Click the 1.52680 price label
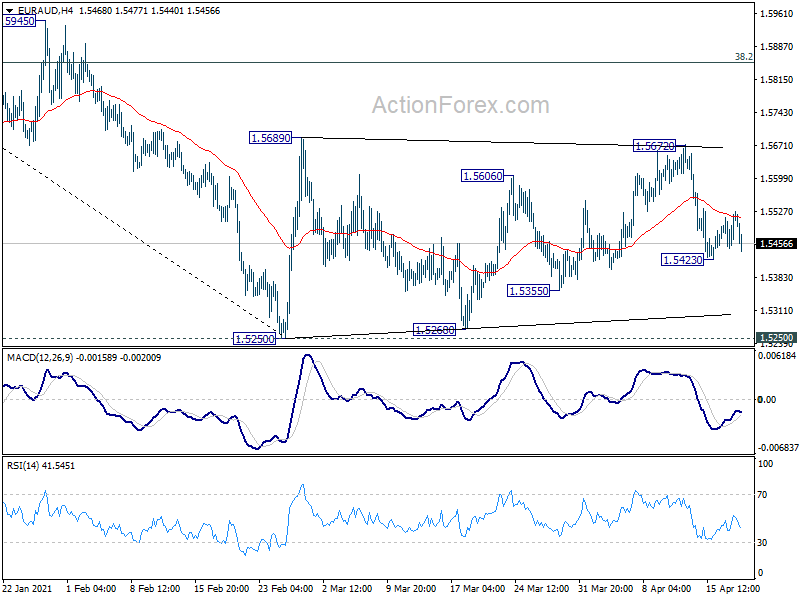Viewport: 800px width, 600px height. [x=434, y=330]
